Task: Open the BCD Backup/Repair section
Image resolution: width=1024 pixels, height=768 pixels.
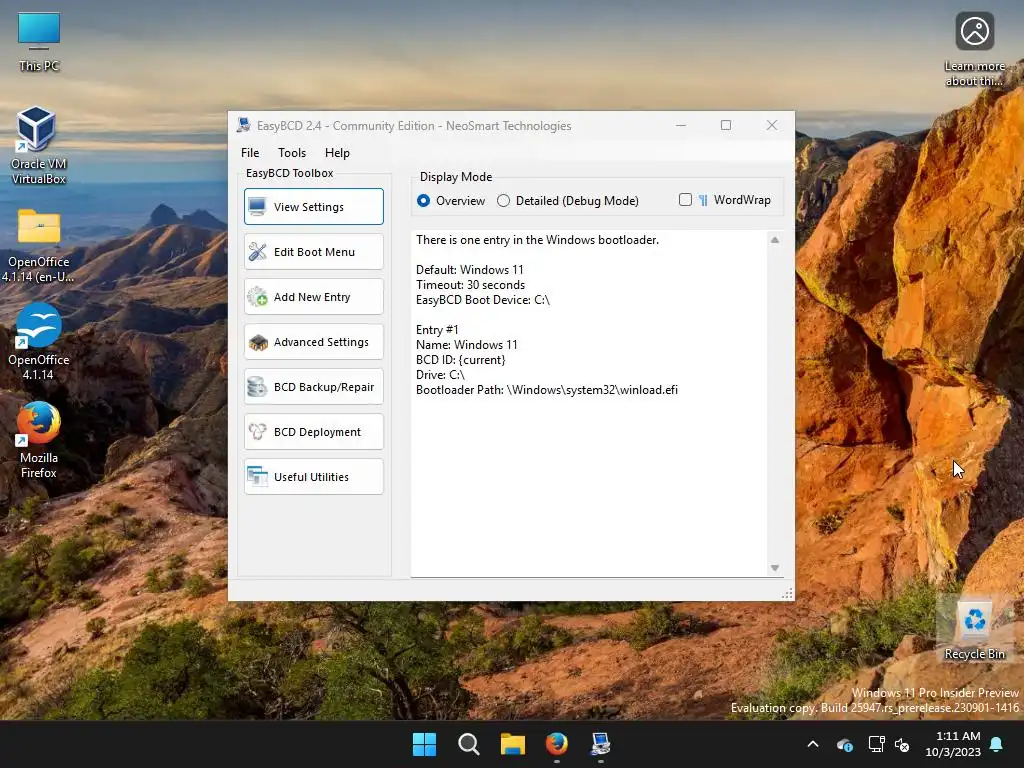Action: pyautogui.click(x=313, y=387)
